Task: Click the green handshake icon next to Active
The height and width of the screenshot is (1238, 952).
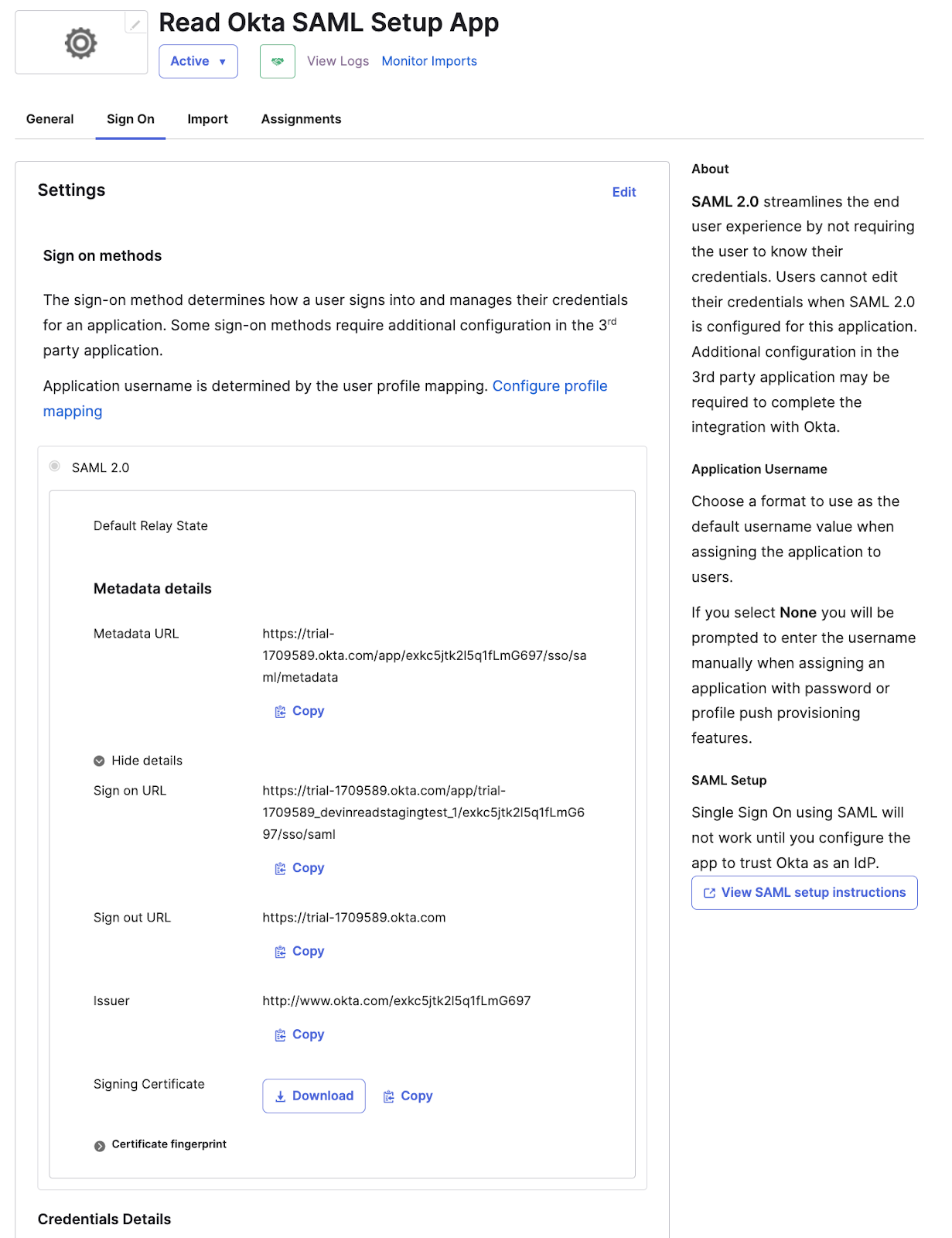Action: tap(277, 61)
